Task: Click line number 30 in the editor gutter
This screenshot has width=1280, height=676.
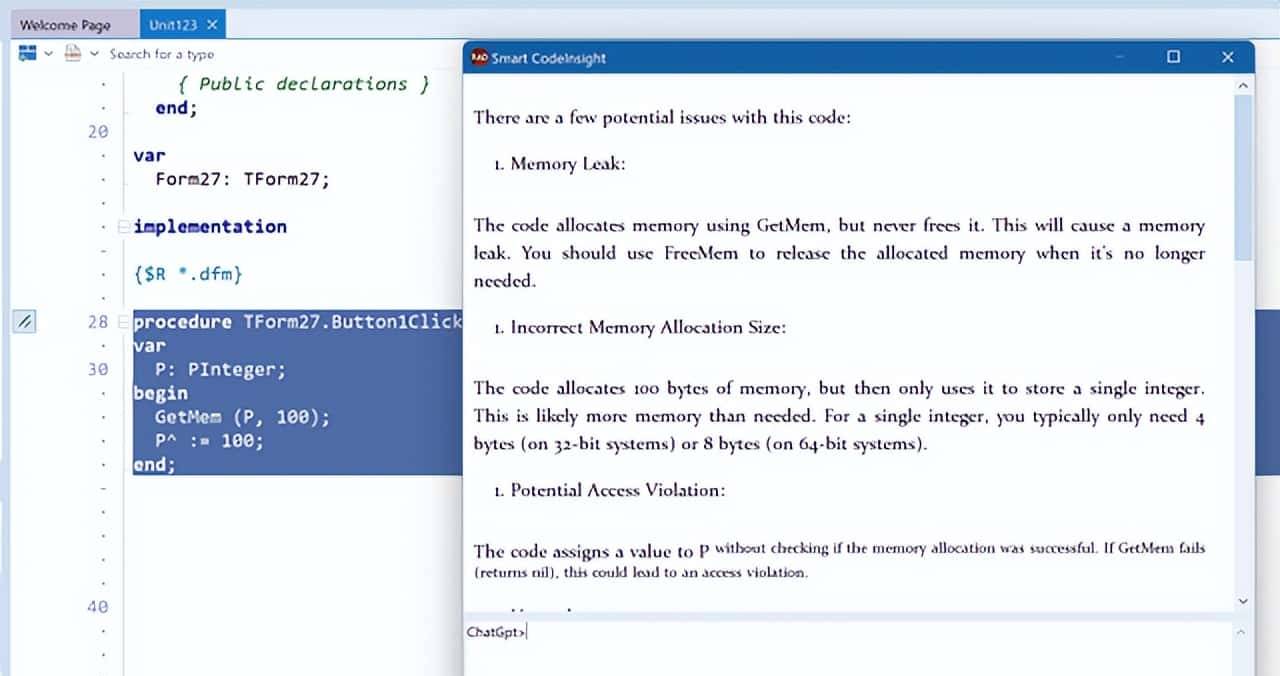Action: click(x=97, y=369)
